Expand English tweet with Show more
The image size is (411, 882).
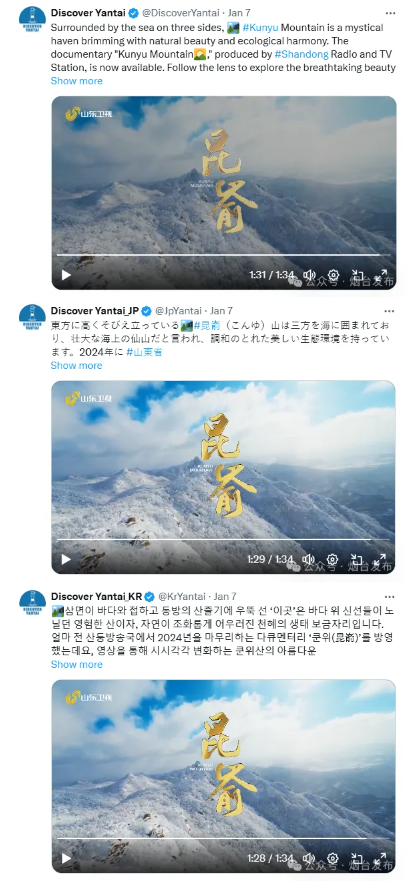pos(76,80)
